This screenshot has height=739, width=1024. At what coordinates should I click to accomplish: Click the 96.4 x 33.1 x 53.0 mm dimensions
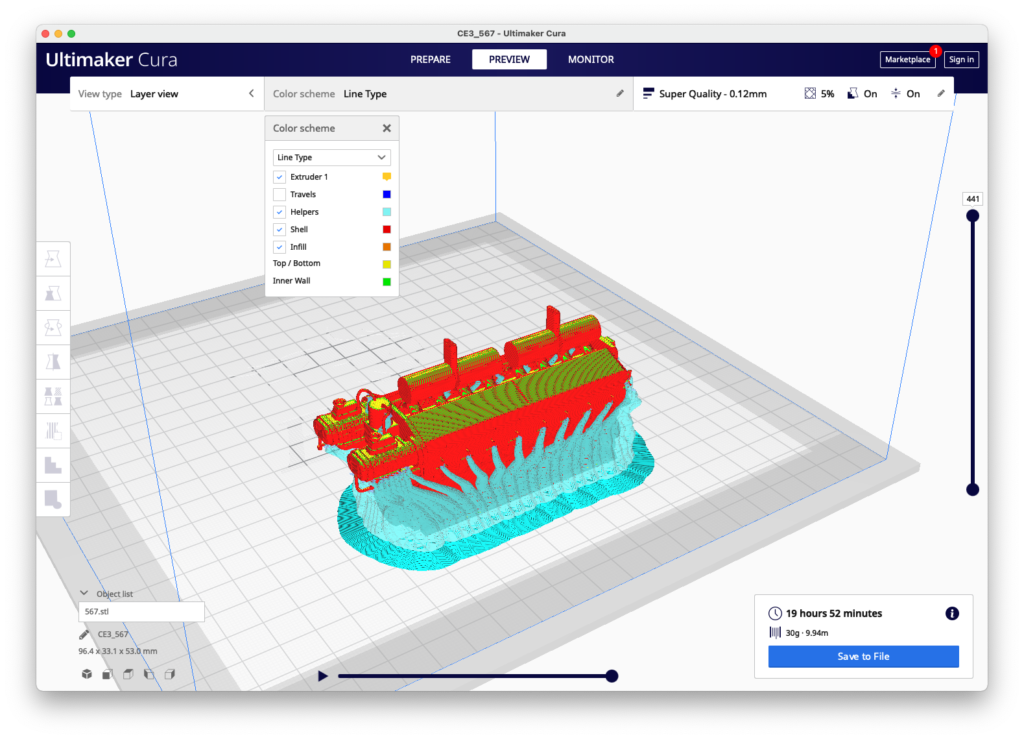pos(118,651)
